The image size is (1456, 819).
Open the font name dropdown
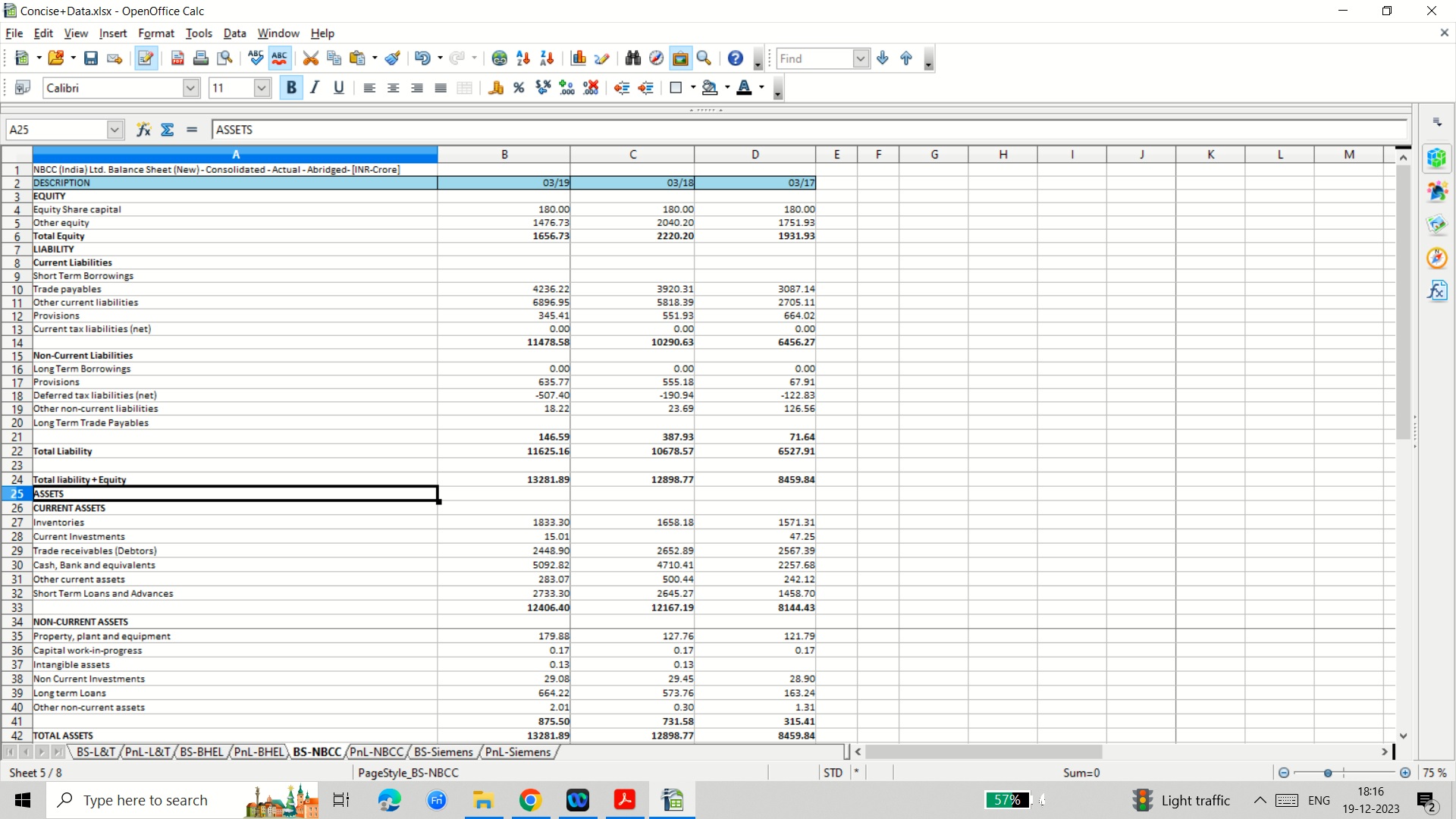point(190,88)
